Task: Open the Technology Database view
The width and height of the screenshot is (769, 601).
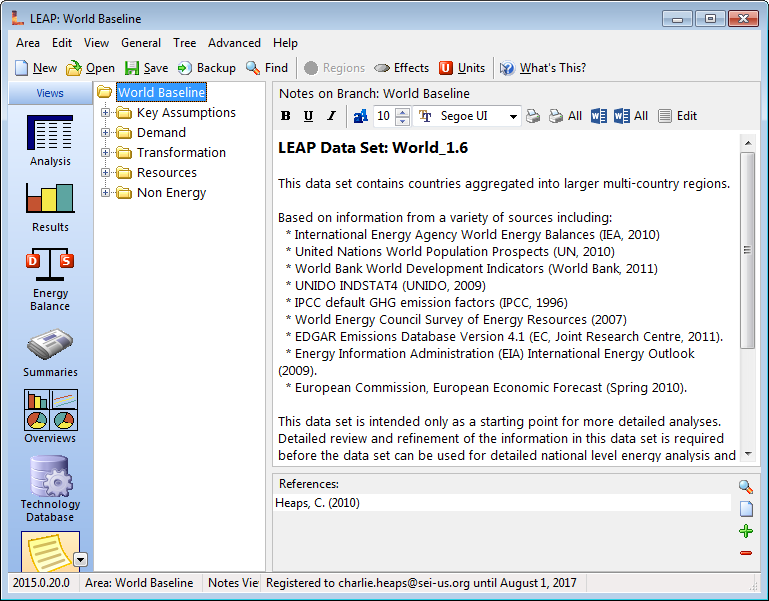Action: (x=50, y=487)
